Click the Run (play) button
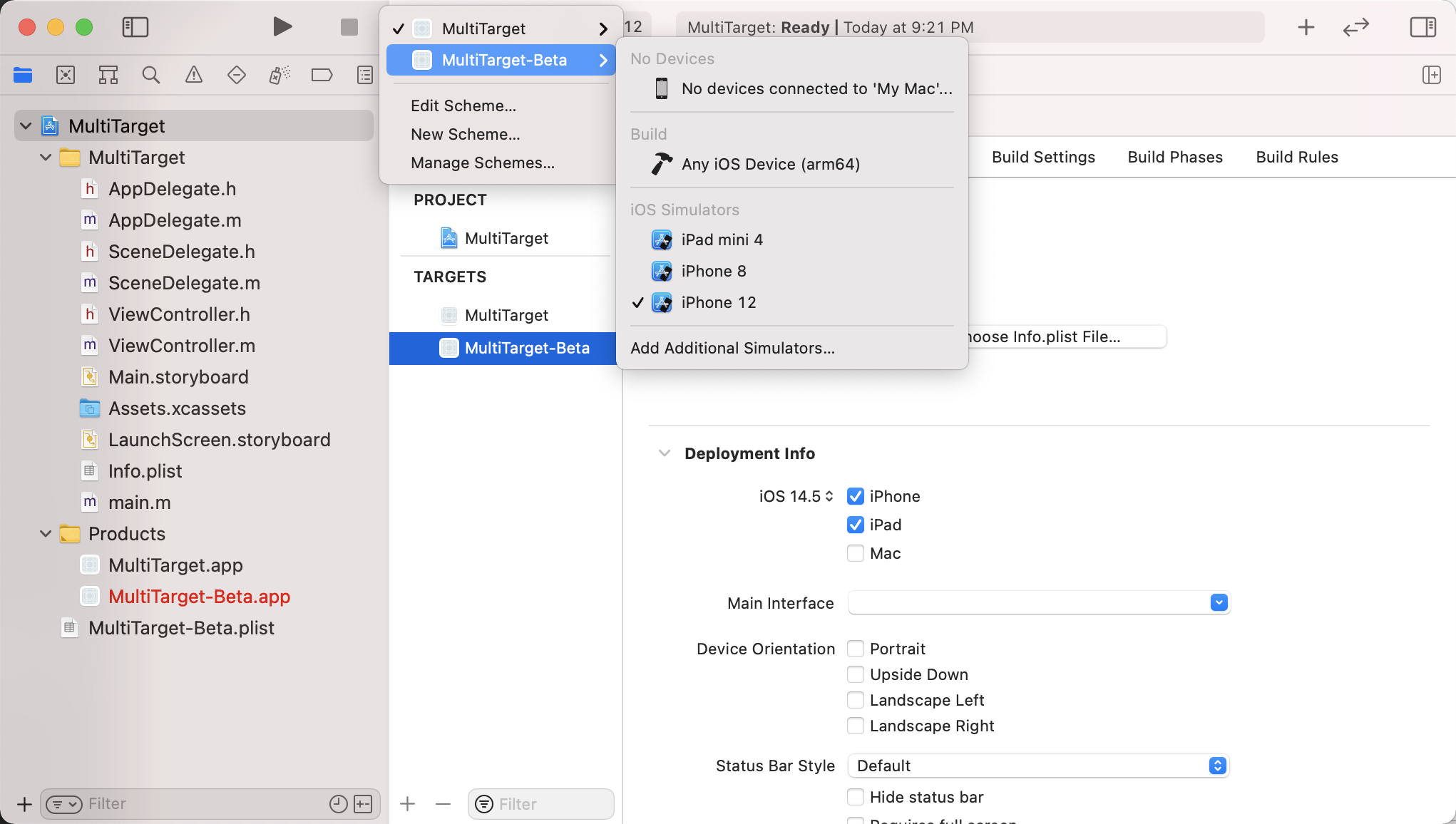This screenshot has width=1456, height=824. [282, 27]
